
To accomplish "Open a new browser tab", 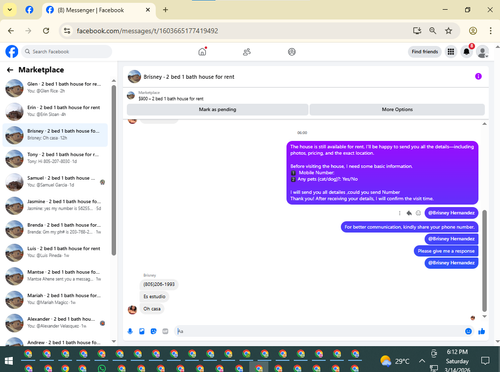I will pos(165,10).
